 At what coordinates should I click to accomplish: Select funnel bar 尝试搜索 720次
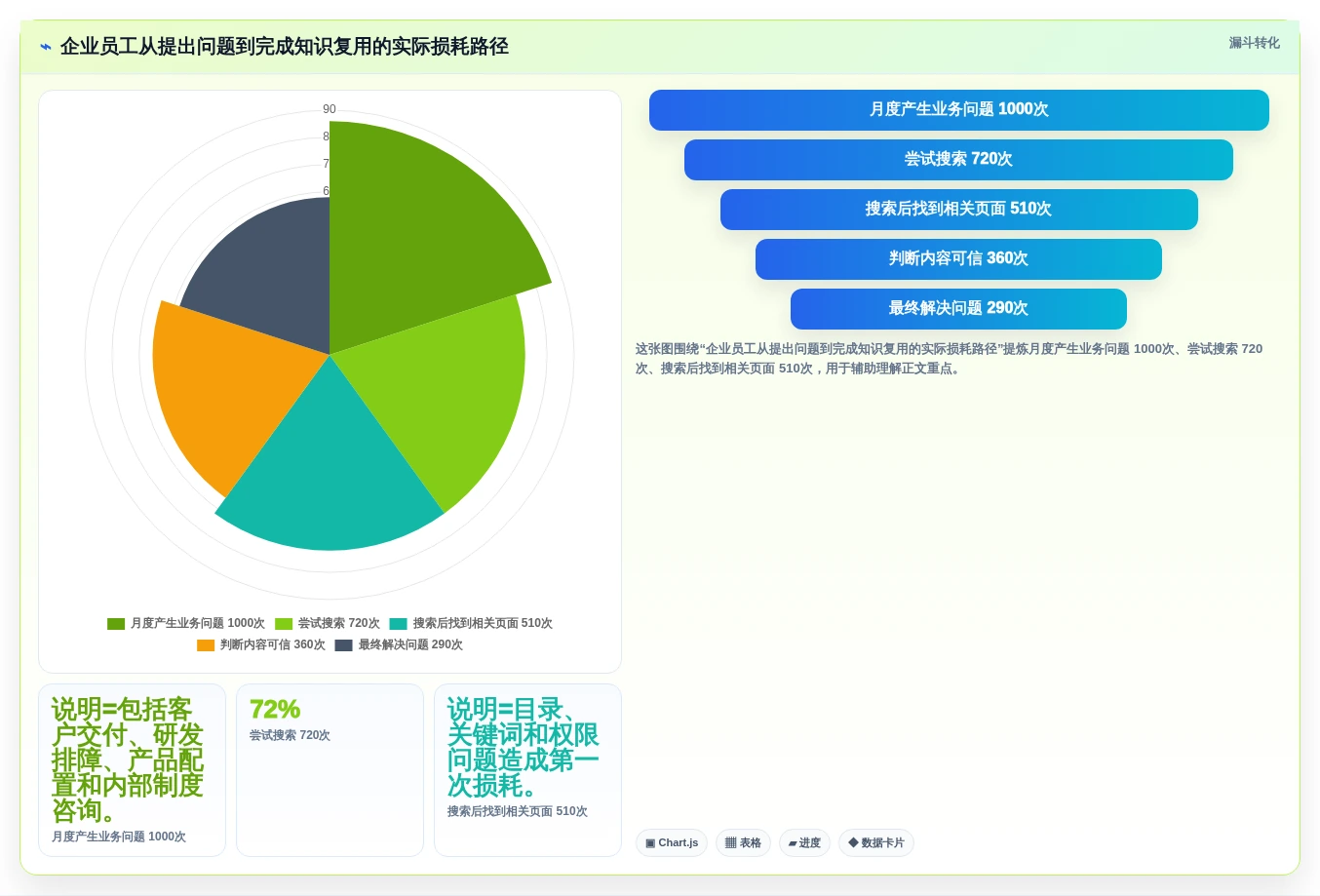[x=958, y=160]
